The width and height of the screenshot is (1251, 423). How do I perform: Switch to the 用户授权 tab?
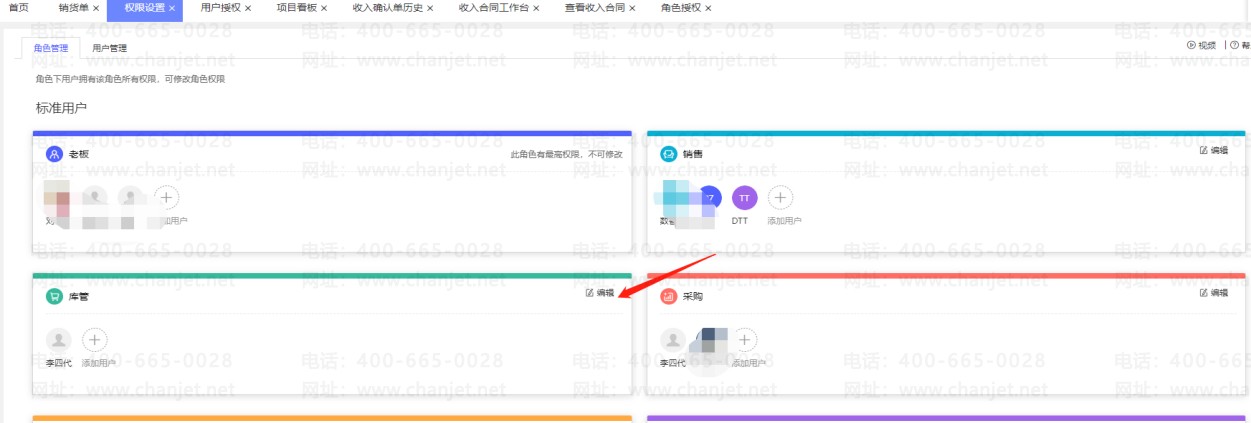(220, 8)
